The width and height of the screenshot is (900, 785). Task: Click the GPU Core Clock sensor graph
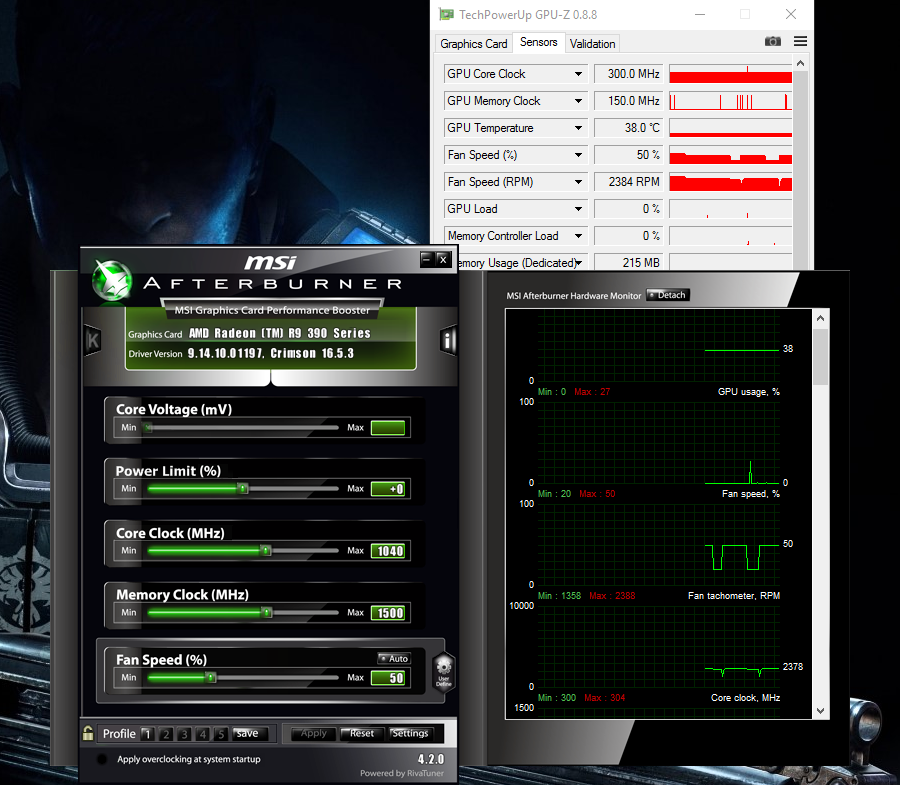731,74
